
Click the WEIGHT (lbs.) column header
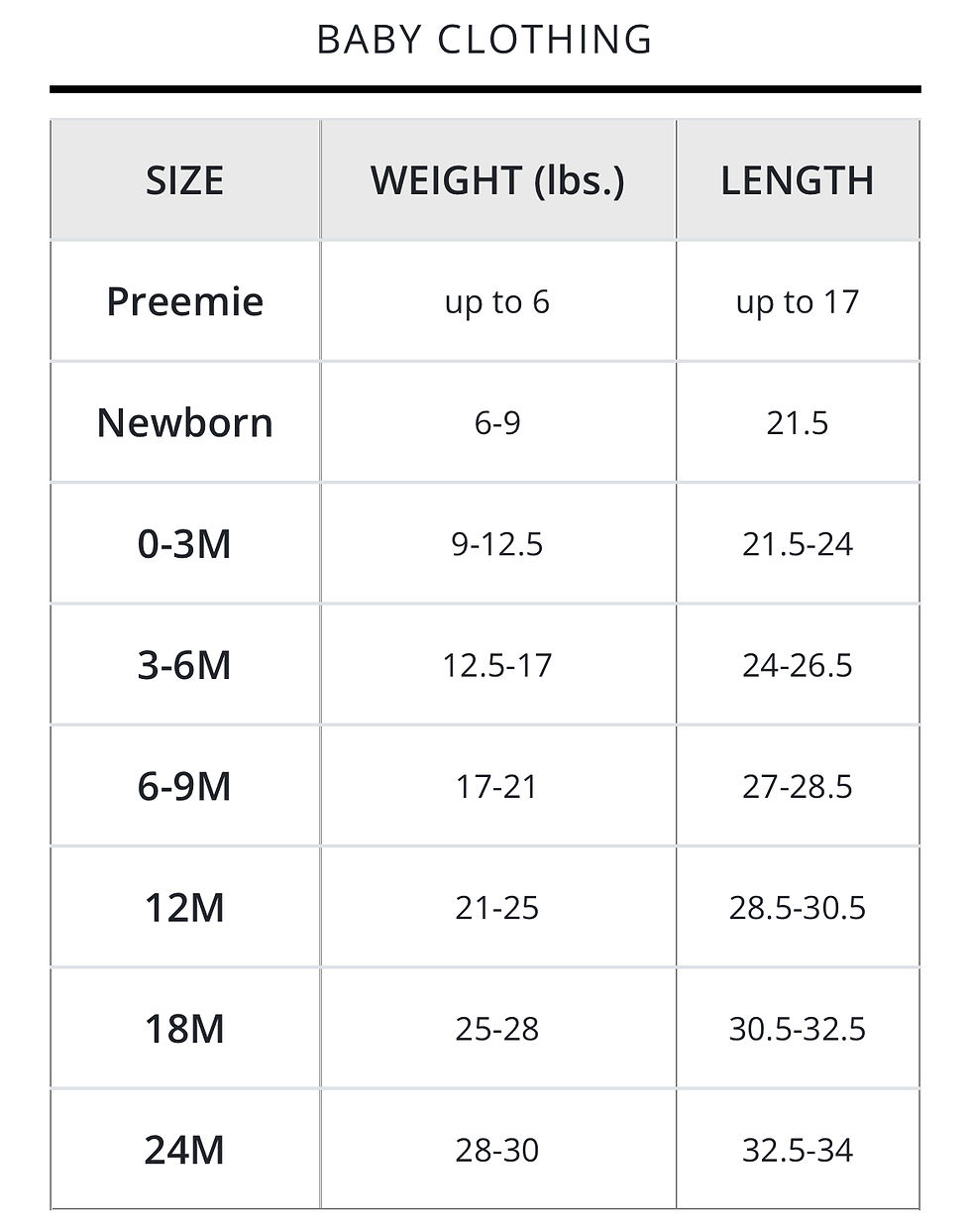click(497, 180)
